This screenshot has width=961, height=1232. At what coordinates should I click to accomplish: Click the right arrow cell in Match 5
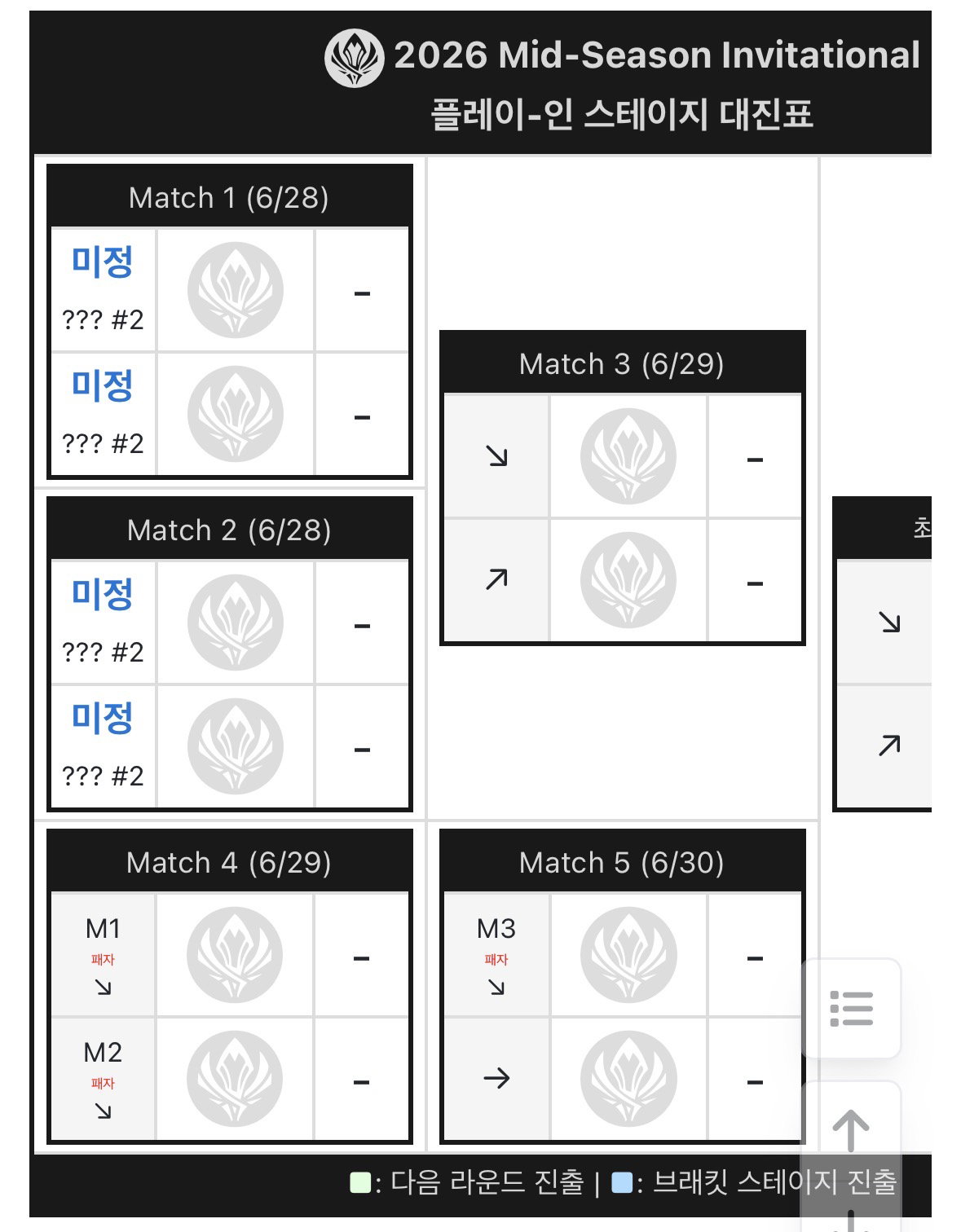496,1079
